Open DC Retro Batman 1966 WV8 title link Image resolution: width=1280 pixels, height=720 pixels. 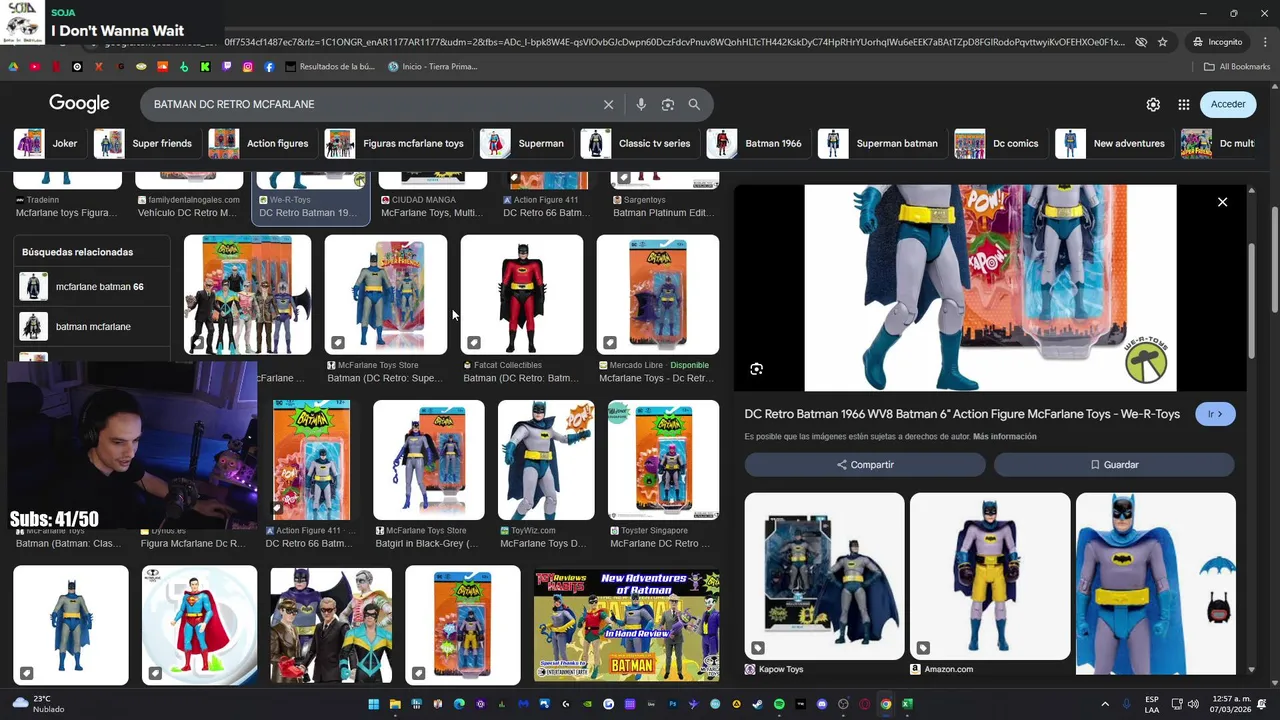(962, 414)
